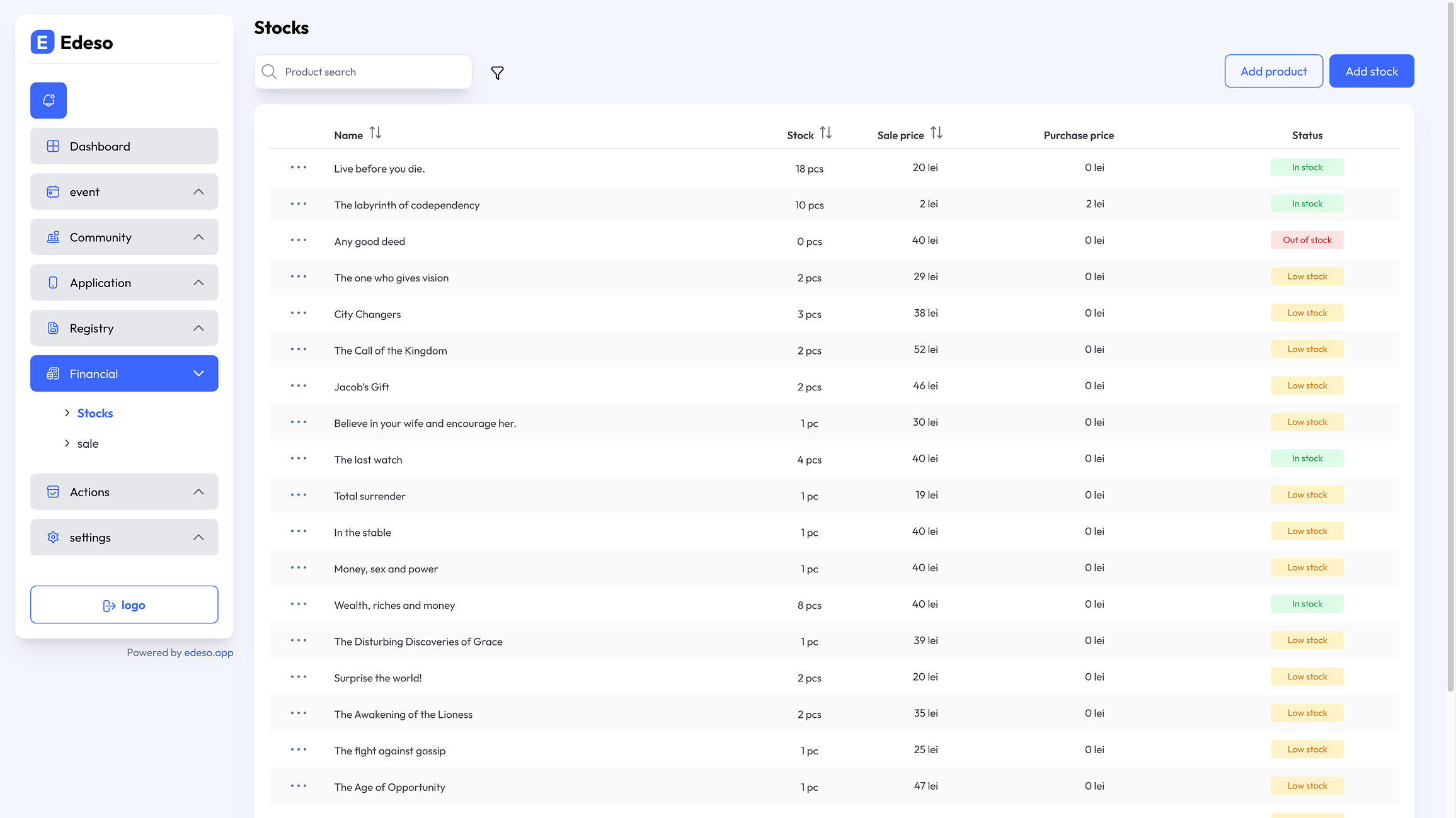Viewport: 1456px width, 818px height.
Task: Sort by Stock column arrows
Action: (x=825, y=133)
